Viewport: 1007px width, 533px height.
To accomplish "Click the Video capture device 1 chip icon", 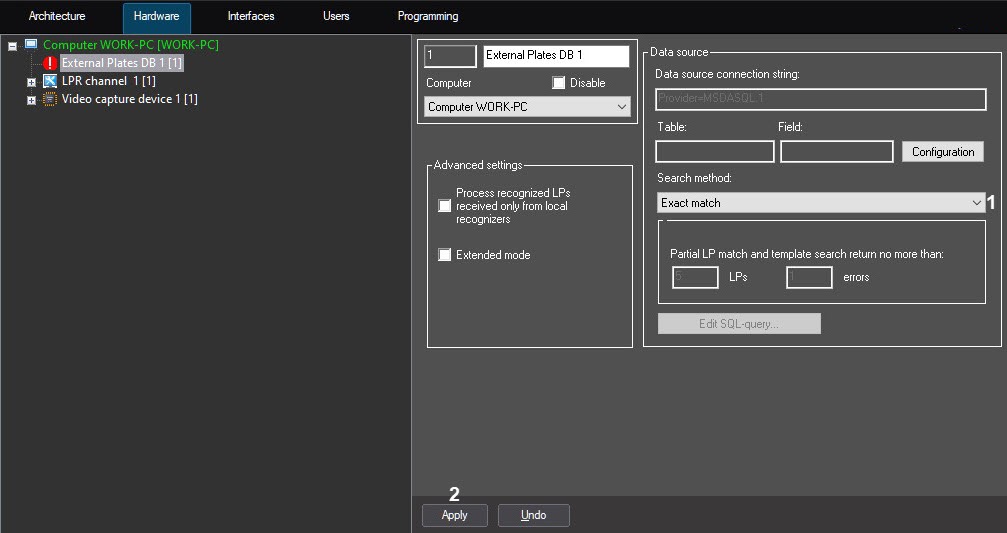I will (x=50, y=99).
